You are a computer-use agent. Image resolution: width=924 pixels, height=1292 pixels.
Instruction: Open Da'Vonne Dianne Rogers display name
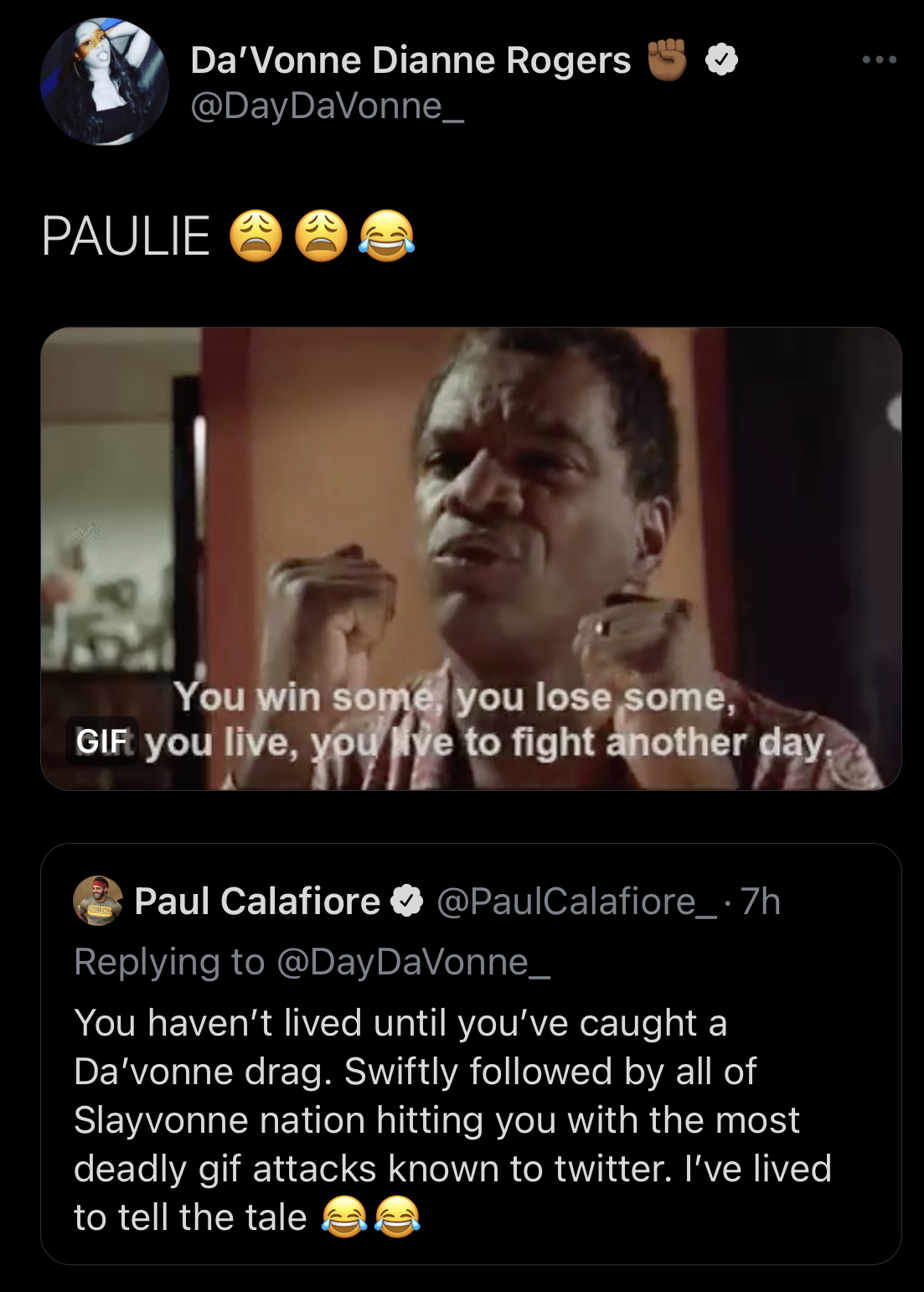[410, 60]
